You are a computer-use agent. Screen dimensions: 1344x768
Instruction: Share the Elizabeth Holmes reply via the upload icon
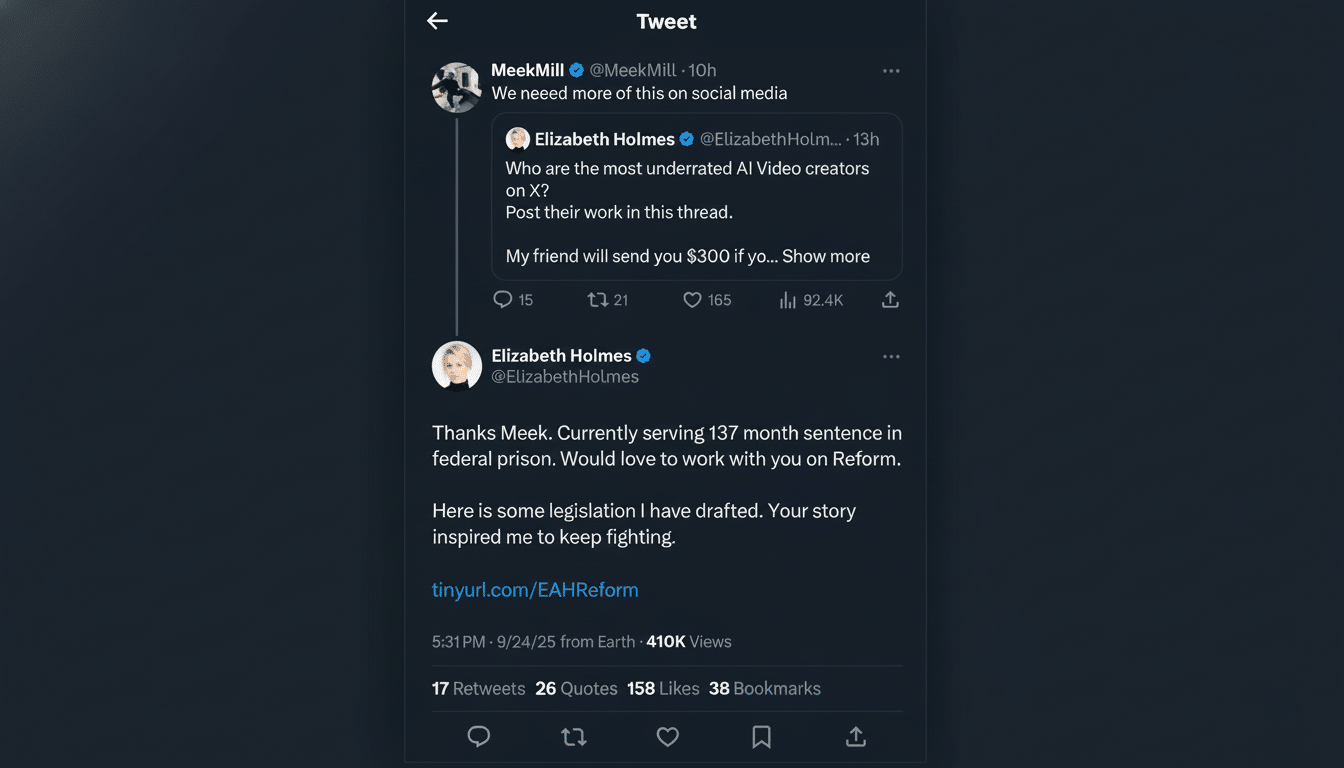click(855, 736)
